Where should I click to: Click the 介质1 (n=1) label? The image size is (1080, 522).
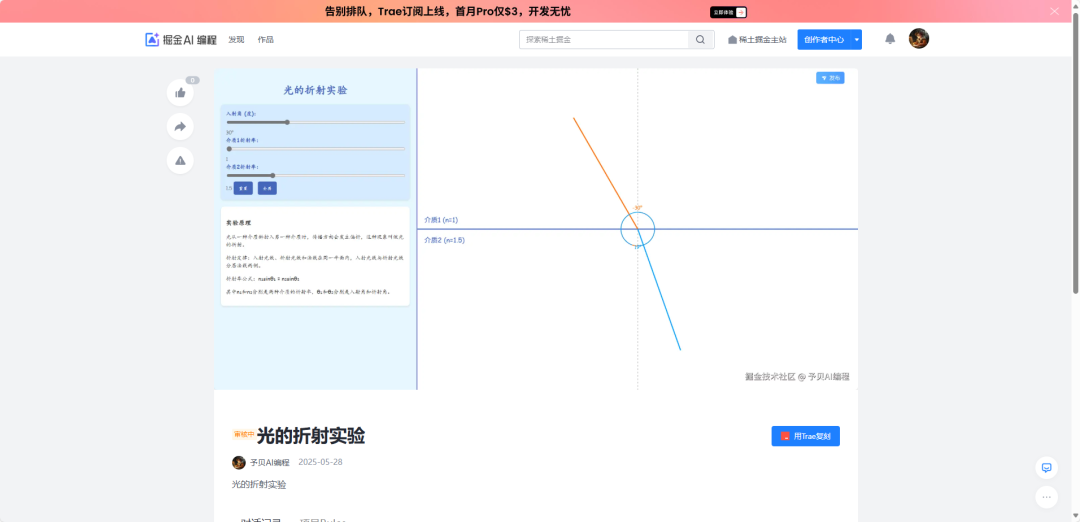(x=441, y=220)
